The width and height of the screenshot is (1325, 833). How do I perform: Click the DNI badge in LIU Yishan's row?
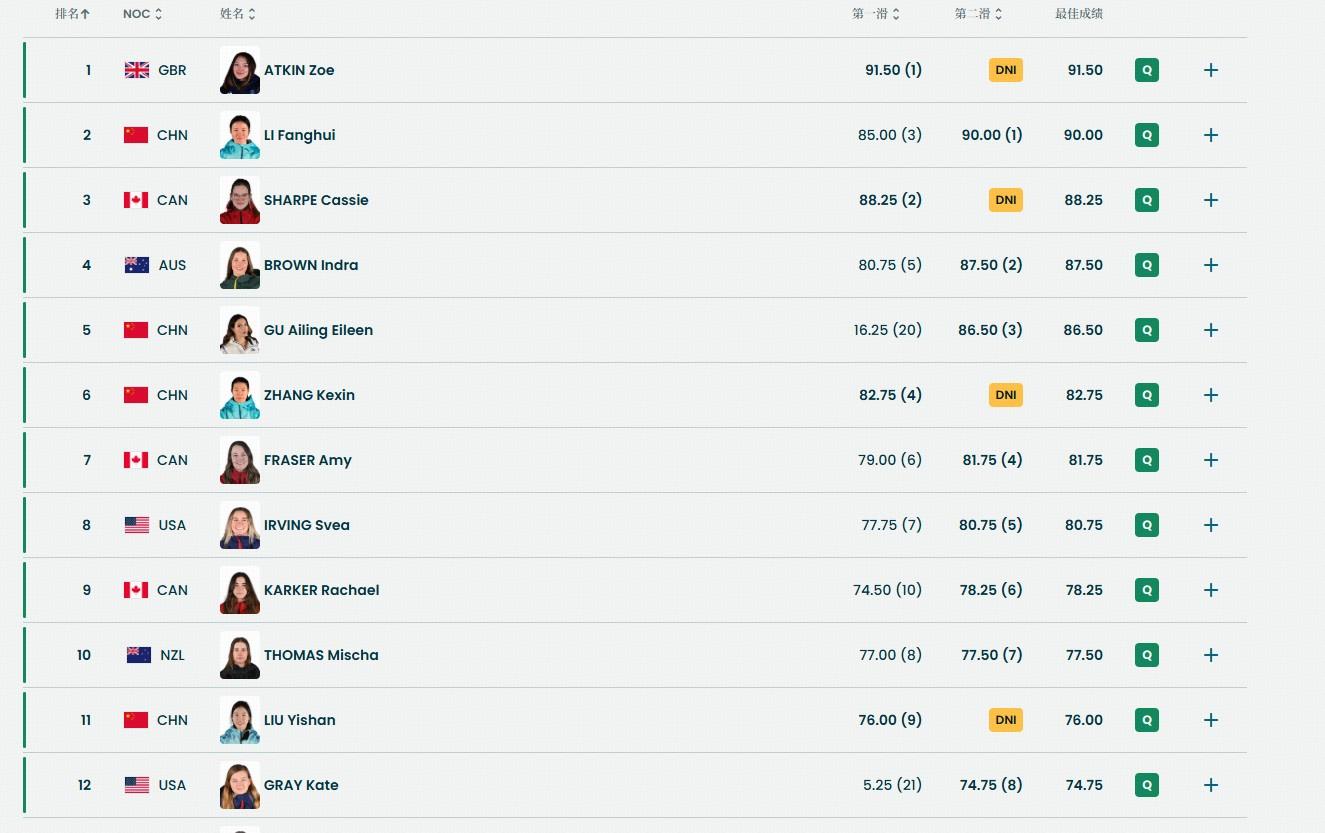pos(1006,720)
